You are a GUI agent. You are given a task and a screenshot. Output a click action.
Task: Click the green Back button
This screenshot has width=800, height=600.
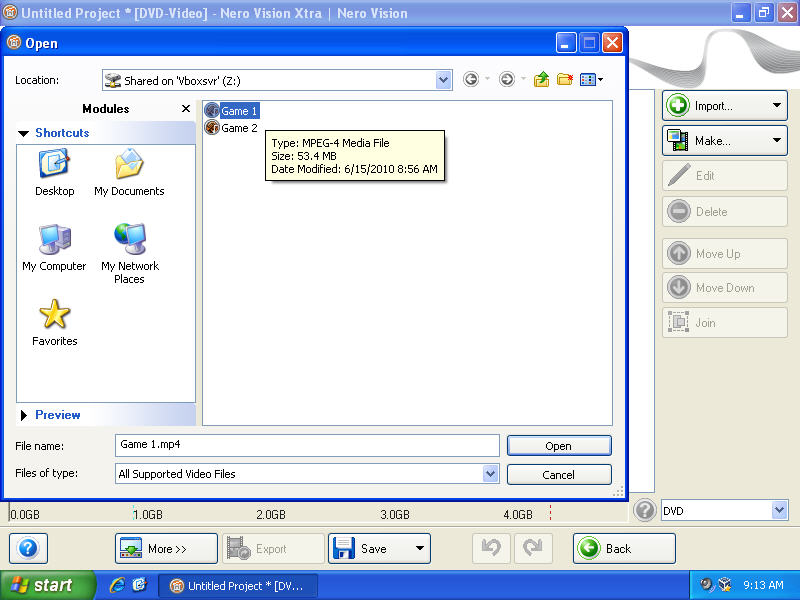(624, 548)
